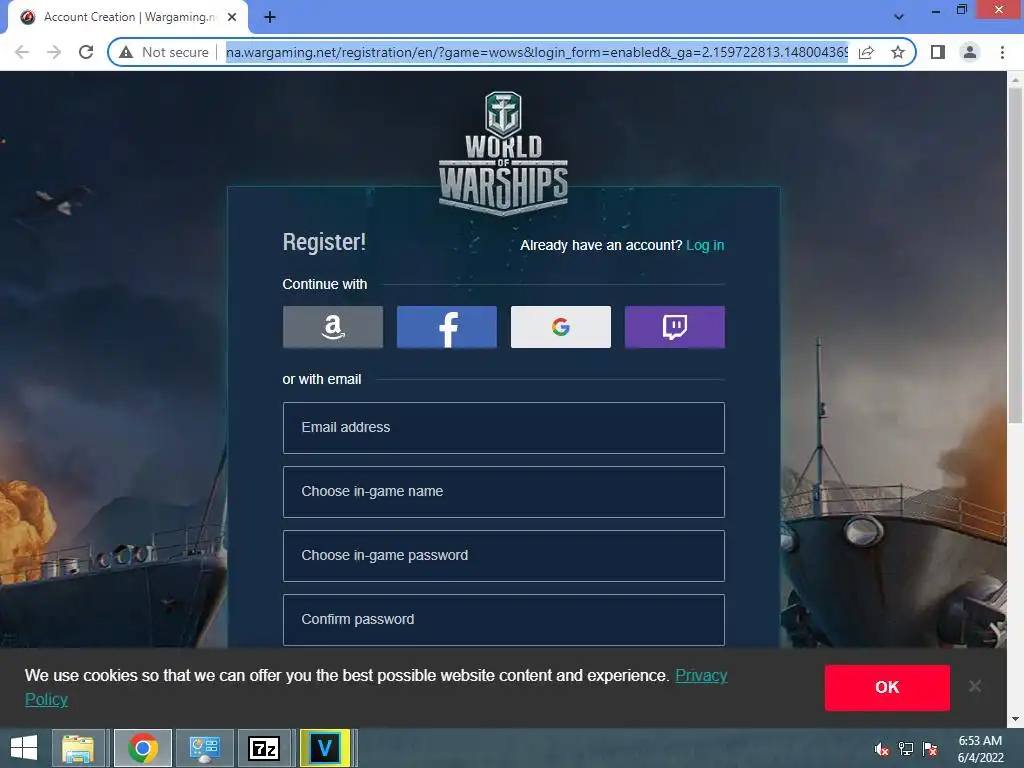Open Chrome's three-dot menu

click(x=1002, y=52)
